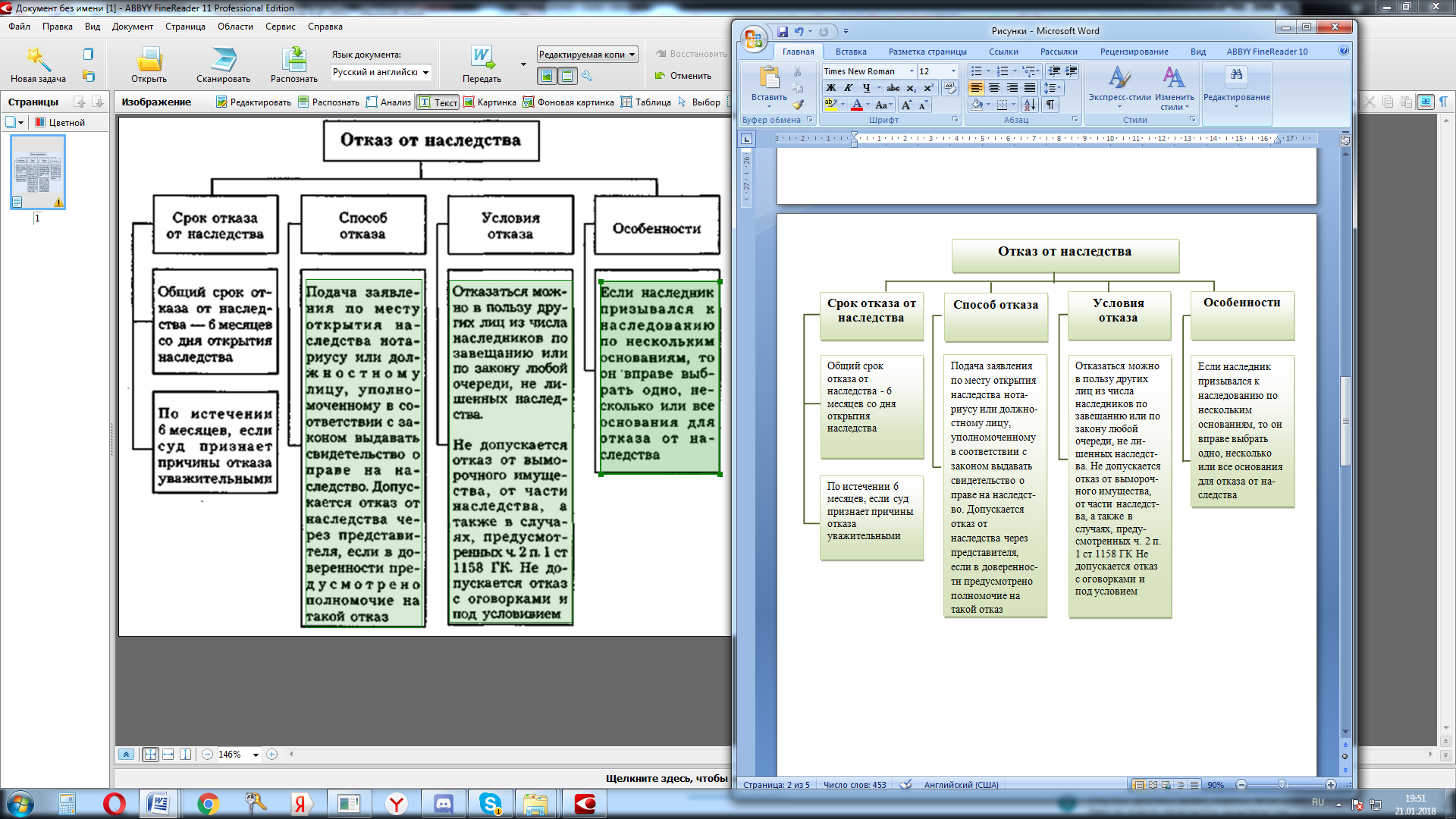
Task: Switch to the Рецензирование tab in Word
Action: tap(1134, 52)
